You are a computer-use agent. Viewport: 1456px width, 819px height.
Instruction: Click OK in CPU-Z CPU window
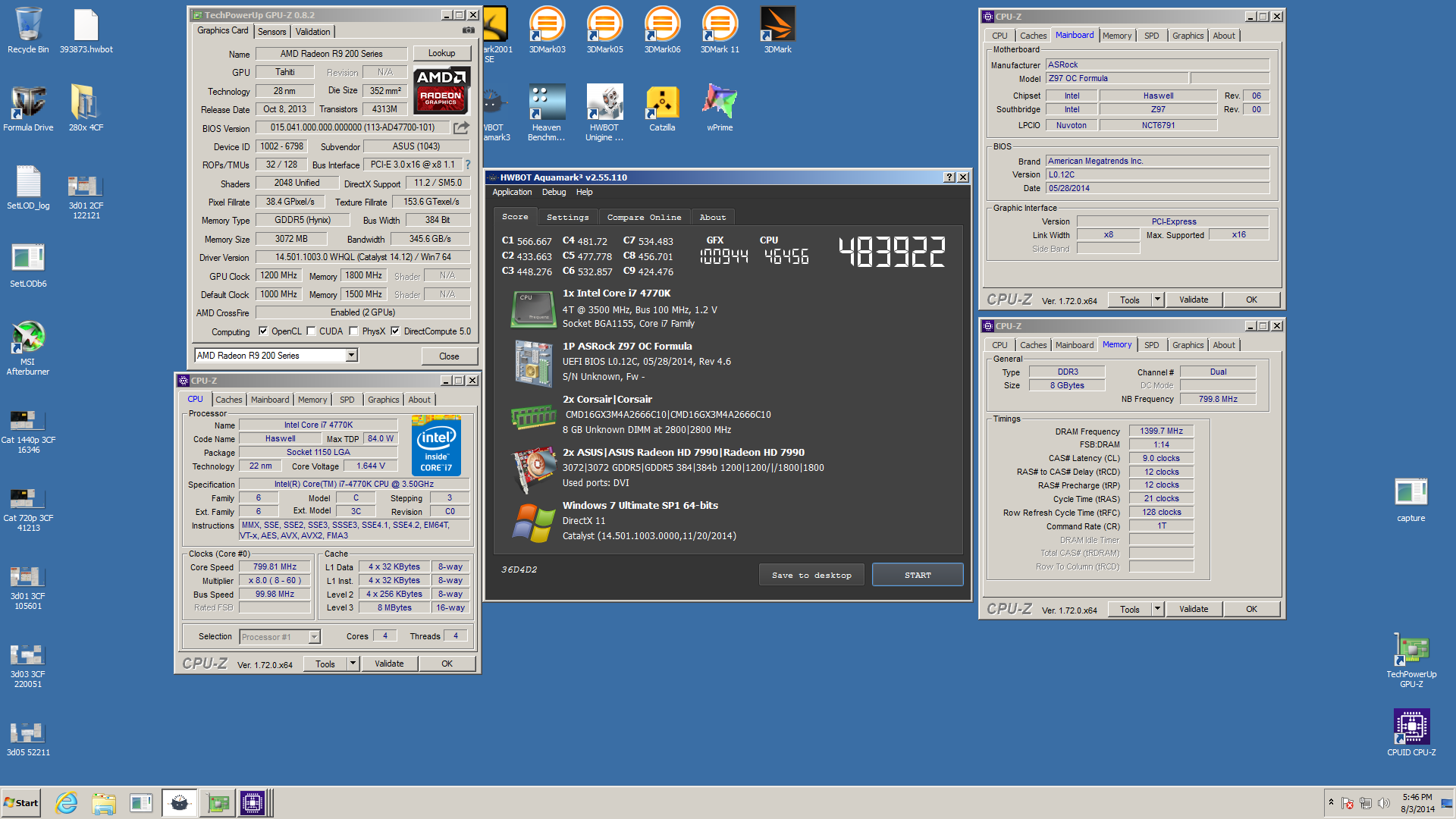click(447, 664)
